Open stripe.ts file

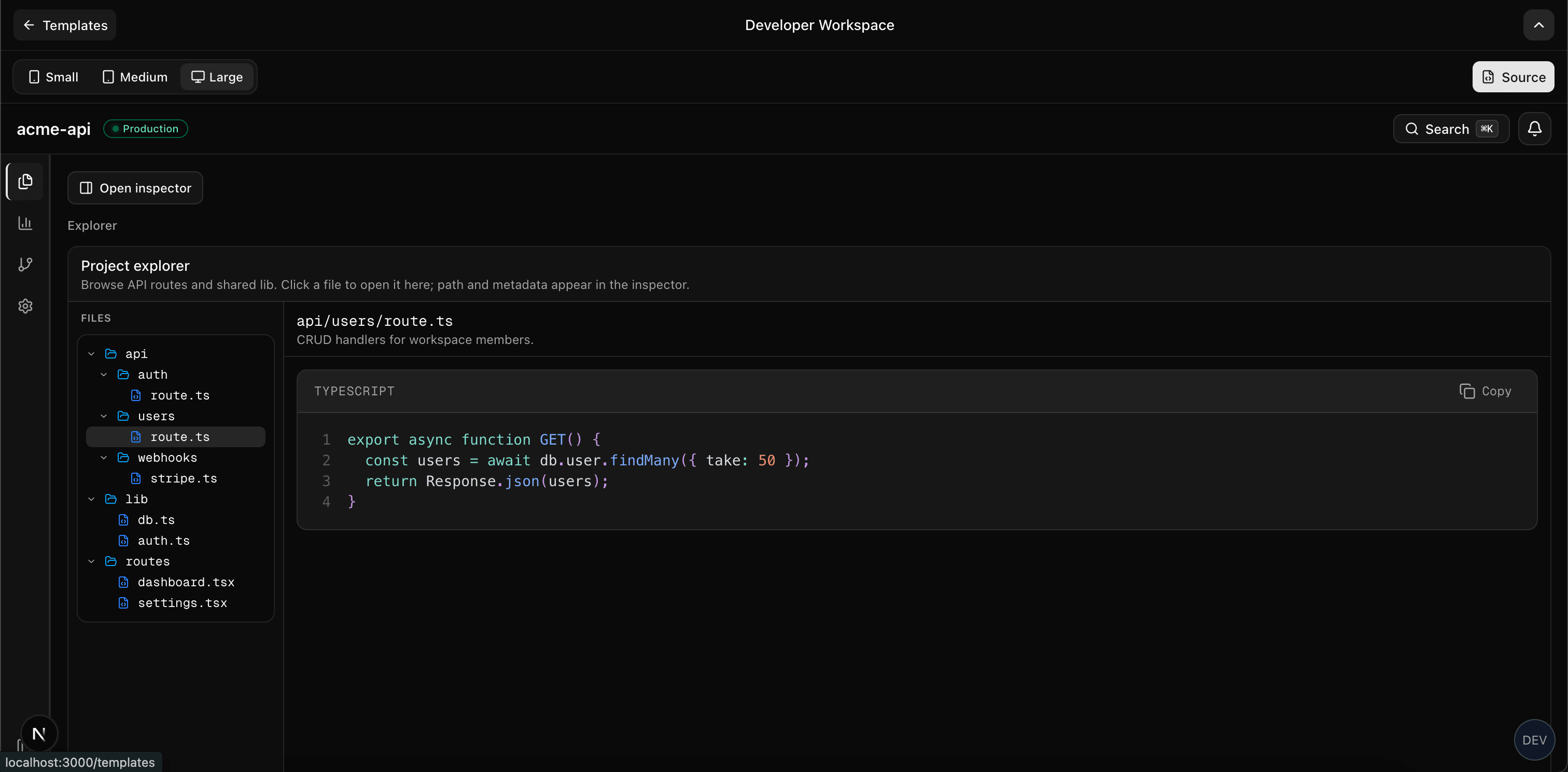tap(175, 478)
